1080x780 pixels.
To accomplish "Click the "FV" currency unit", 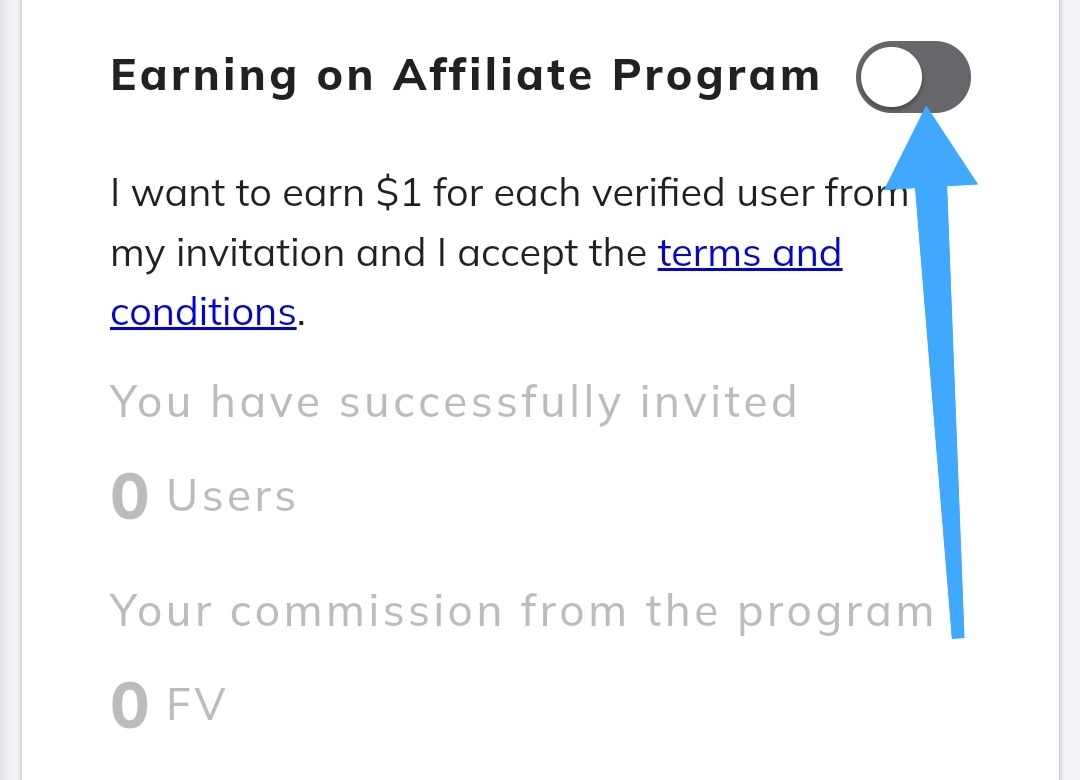I will click(x=196, y=705).
